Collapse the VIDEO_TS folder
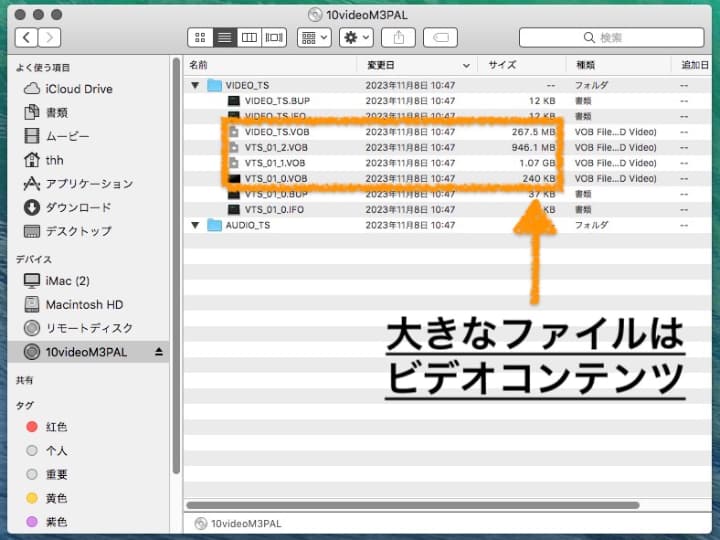Image resolution: width=720 pixels, height=540 pixels. (196, 86)
